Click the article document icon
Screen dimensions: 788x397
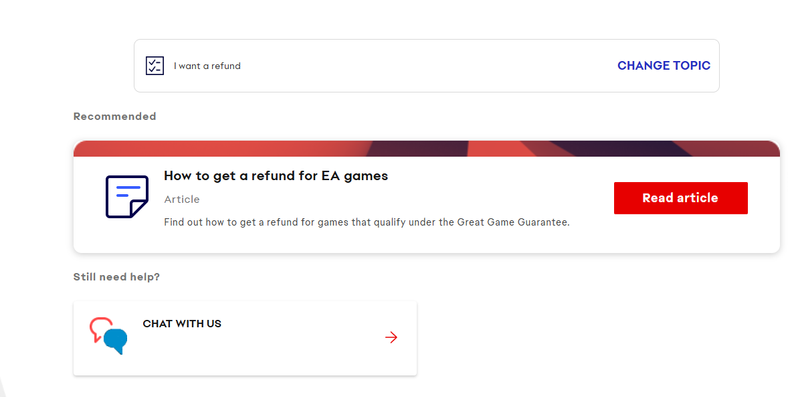(x=127, y=196)
